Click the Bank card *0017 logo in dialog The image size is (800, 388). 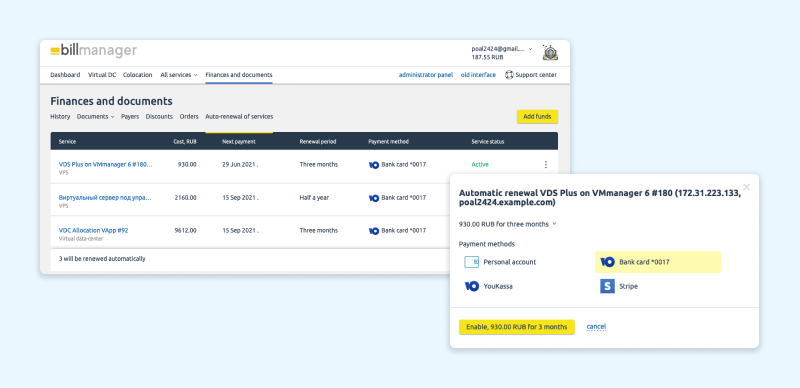(x=607, y=262)
